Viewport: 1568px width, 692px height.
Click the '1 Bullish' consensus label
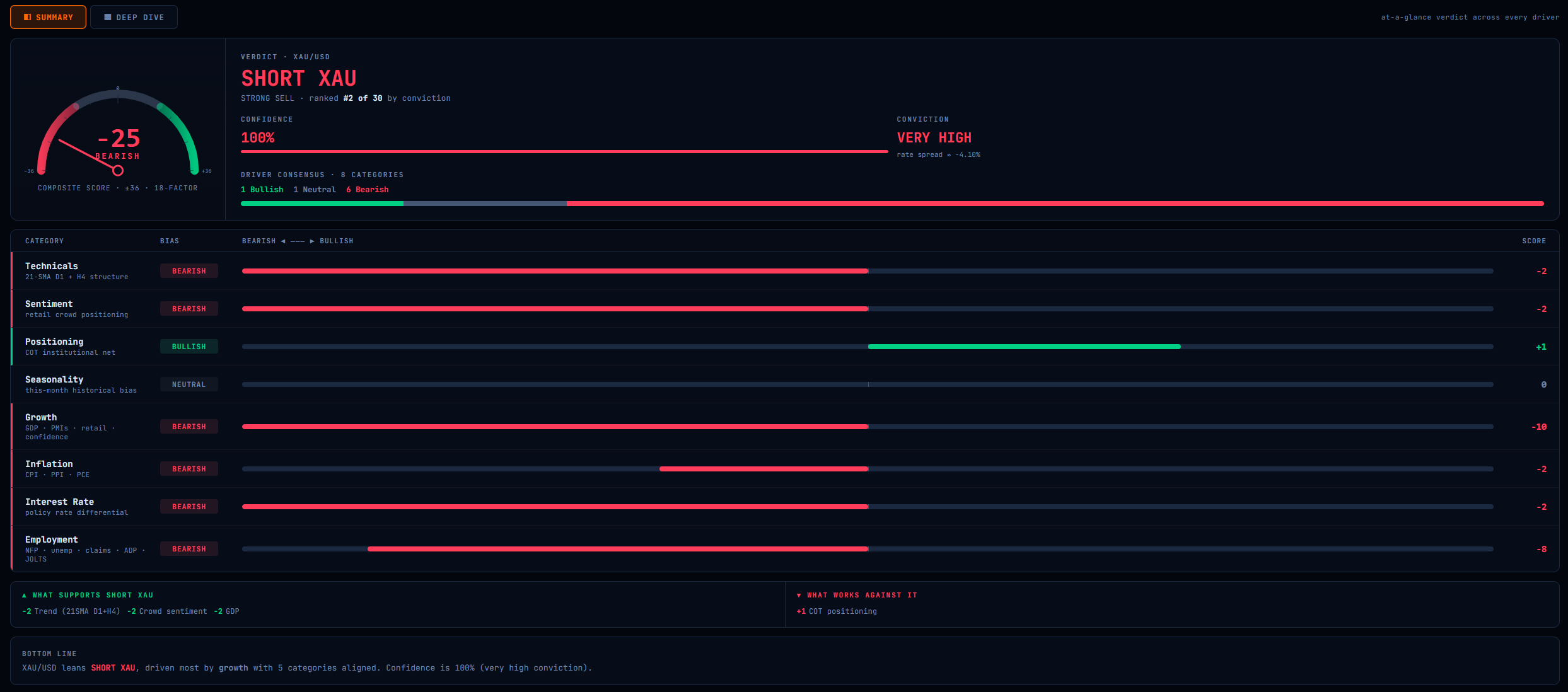pos(262,190)
